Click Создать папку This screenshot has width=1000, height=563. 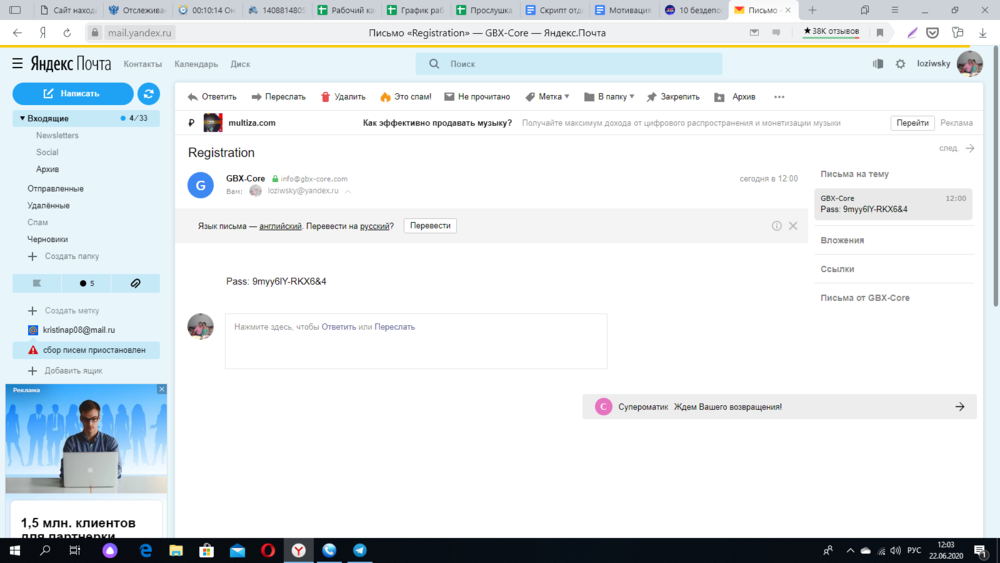tap(64, 256)
